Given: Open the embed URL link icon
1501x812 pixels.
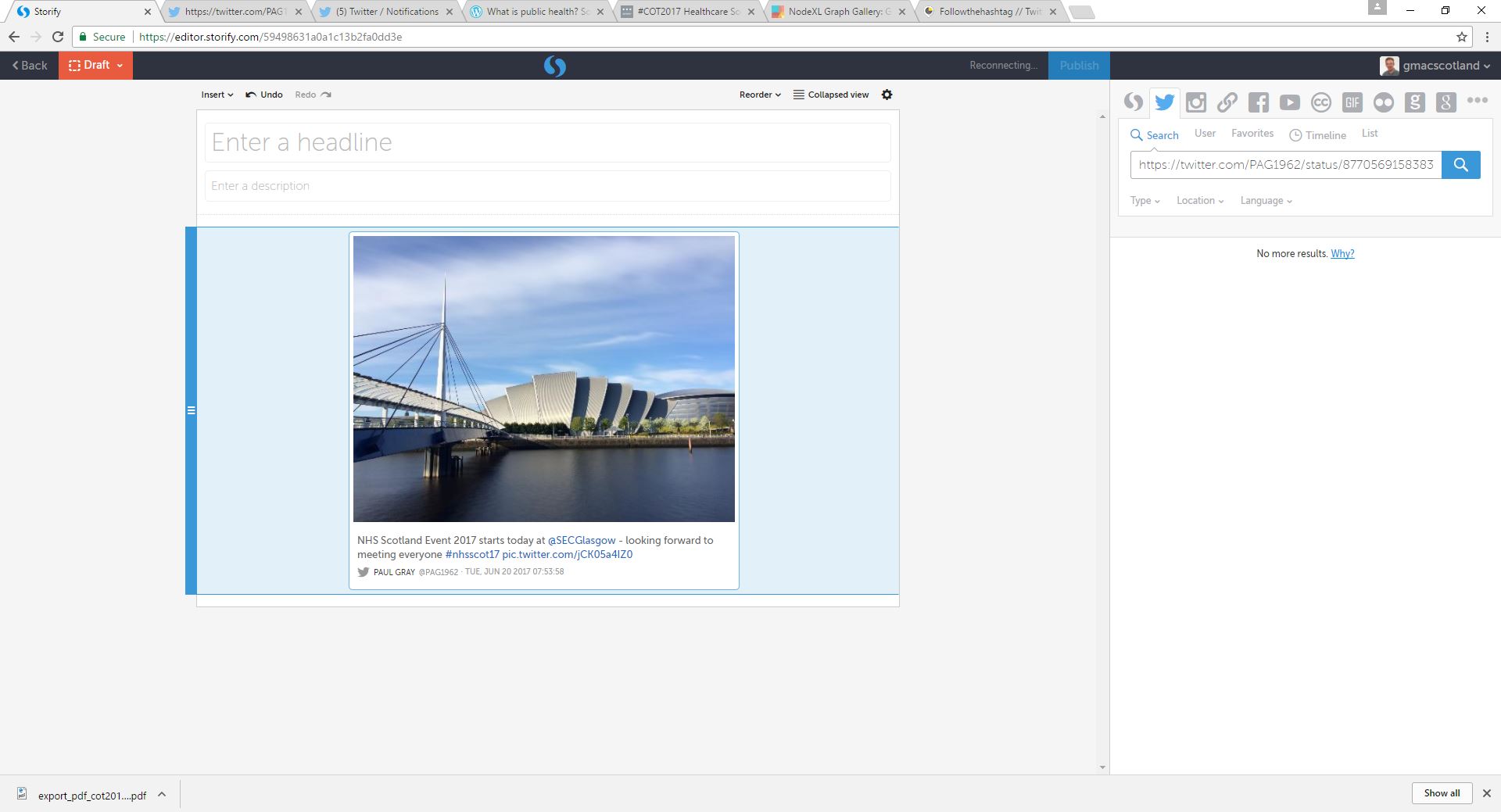Looking at the screenshot, I should click(x=1227, y=102).
